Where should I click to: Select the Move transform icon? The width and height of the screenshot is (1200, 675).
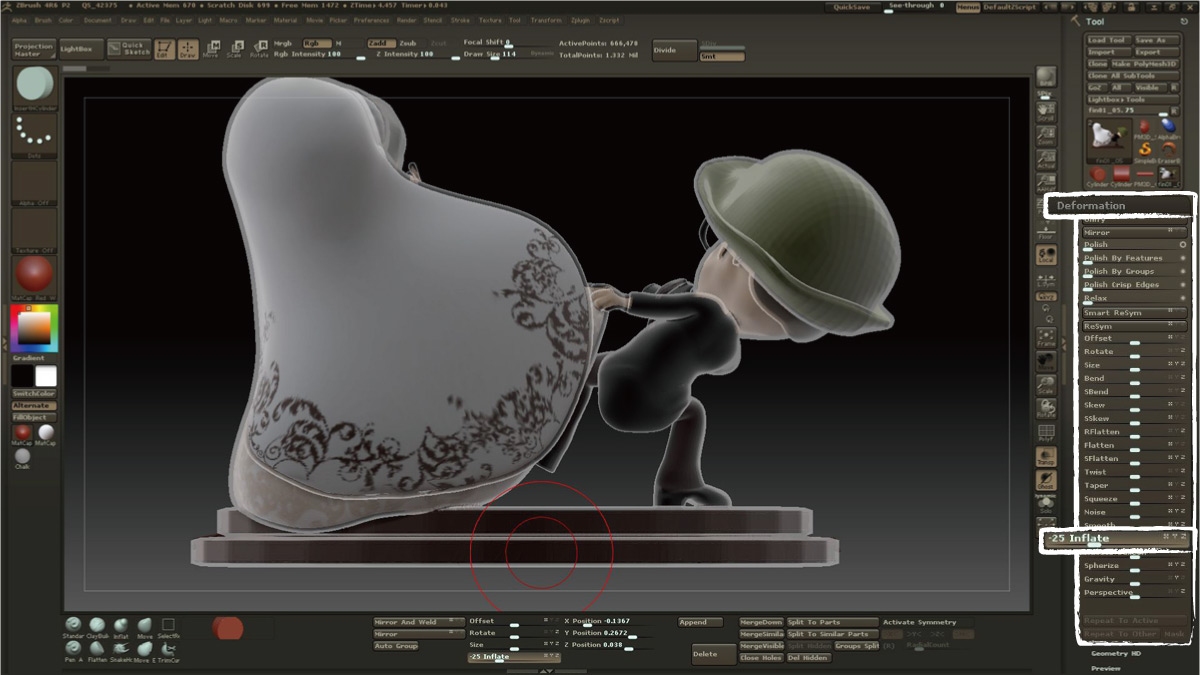pyautogui.click(x=213, y=48)
